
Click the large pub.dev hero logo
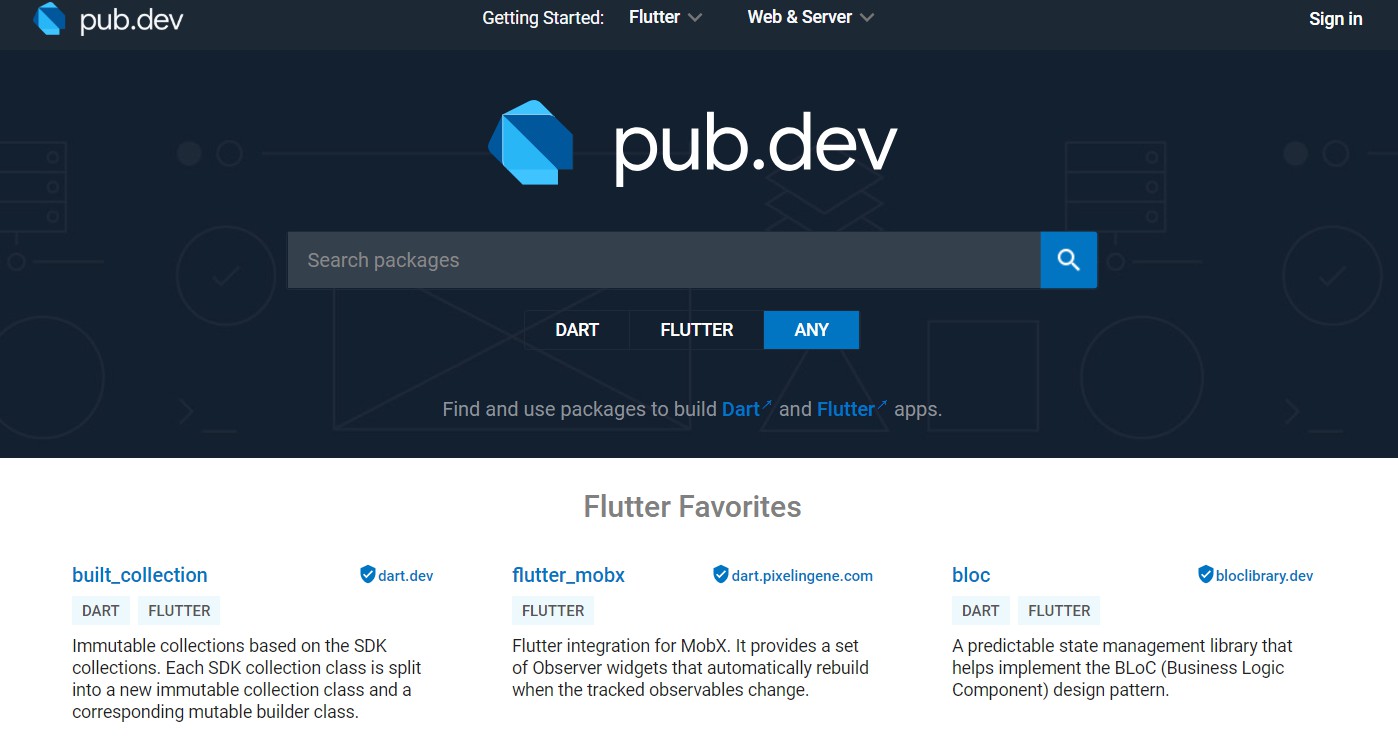[x=692, y=145]
